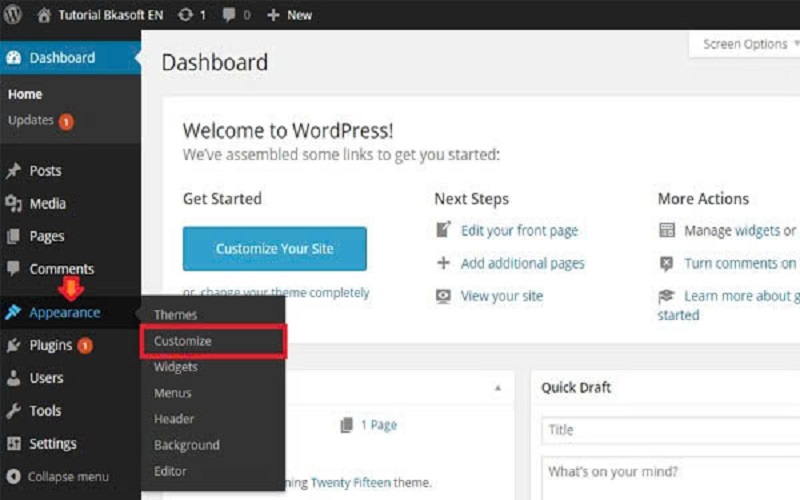Click the Users icon in sidebar
800x500 pixels.
point(13,379)
